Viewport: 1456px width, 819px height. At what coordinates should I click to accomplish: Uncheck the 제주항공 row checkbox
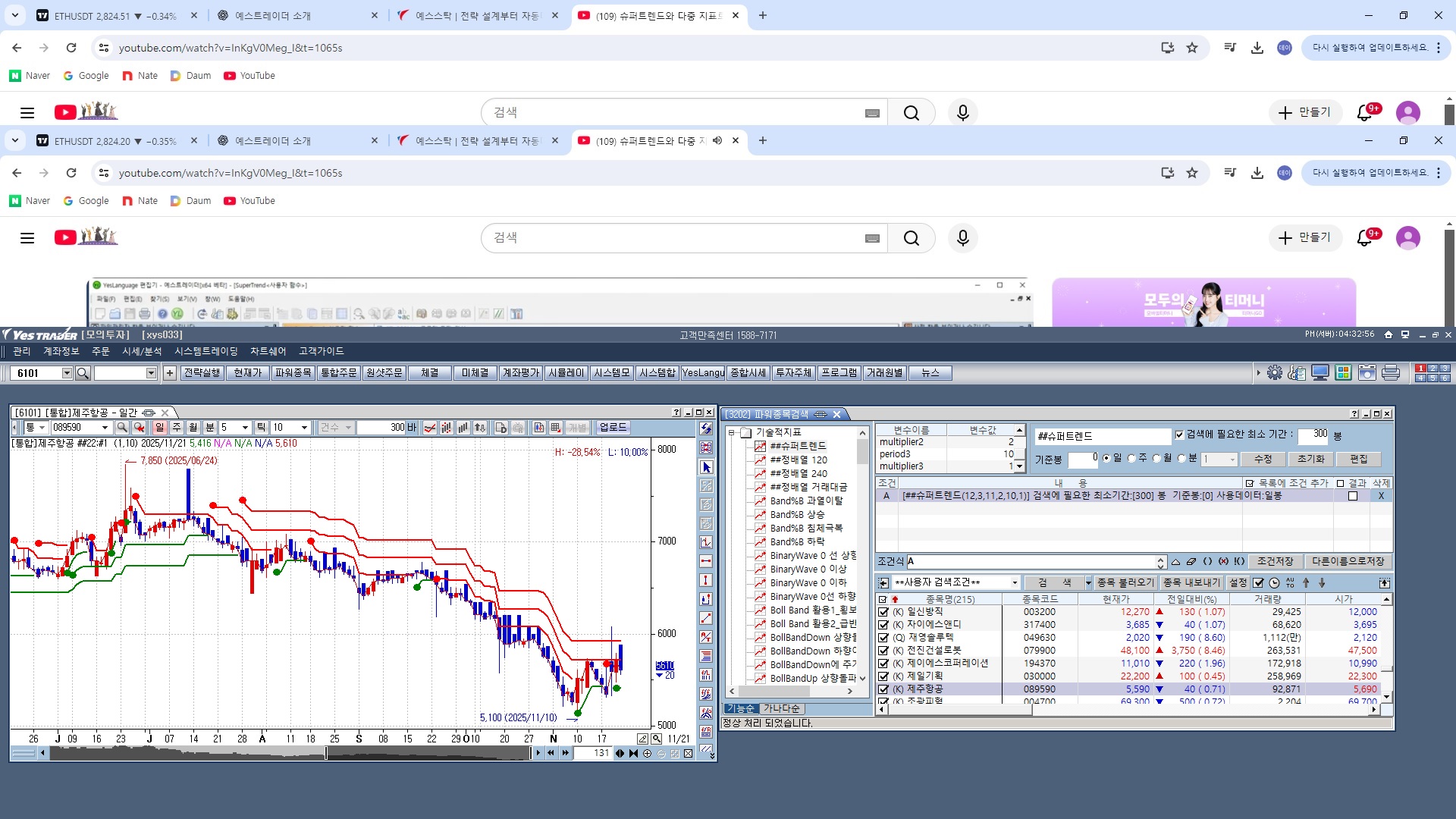pyautogui.click(x=883, y=689)
